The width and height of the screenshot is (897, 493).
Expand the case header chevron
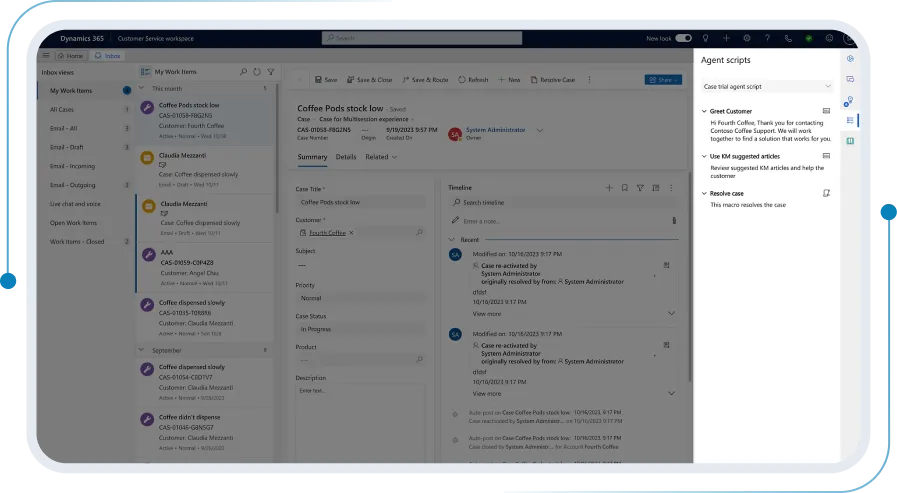(539, 130)
